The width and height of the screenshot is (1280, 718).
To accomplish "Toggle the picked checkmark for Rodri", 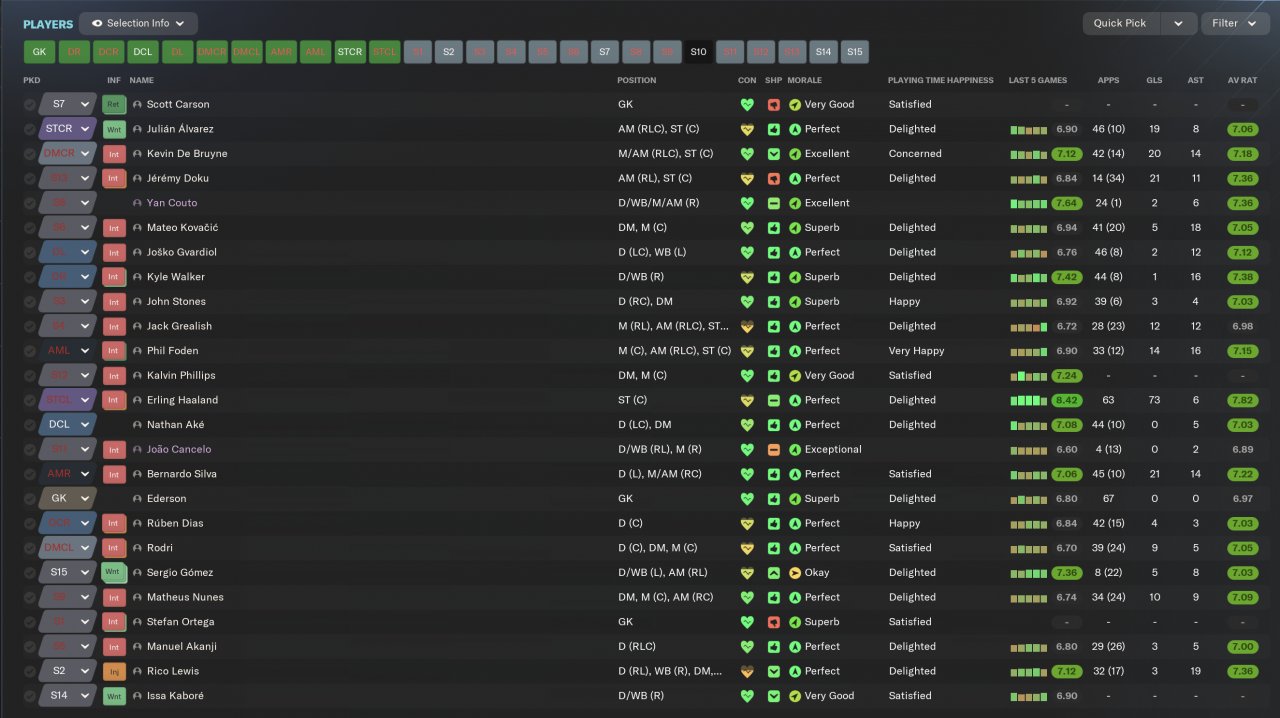I will click(30, 548).
